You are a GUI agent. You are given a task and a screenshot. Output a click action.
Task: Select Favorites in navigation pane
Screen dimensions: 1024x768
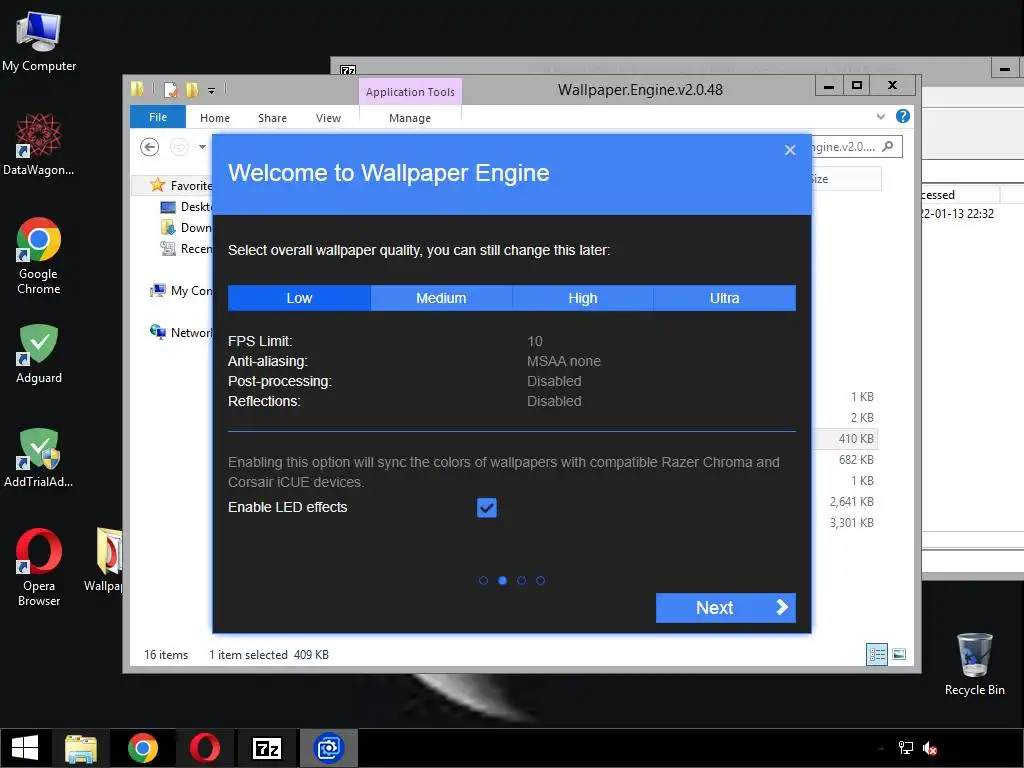(180, 185)
